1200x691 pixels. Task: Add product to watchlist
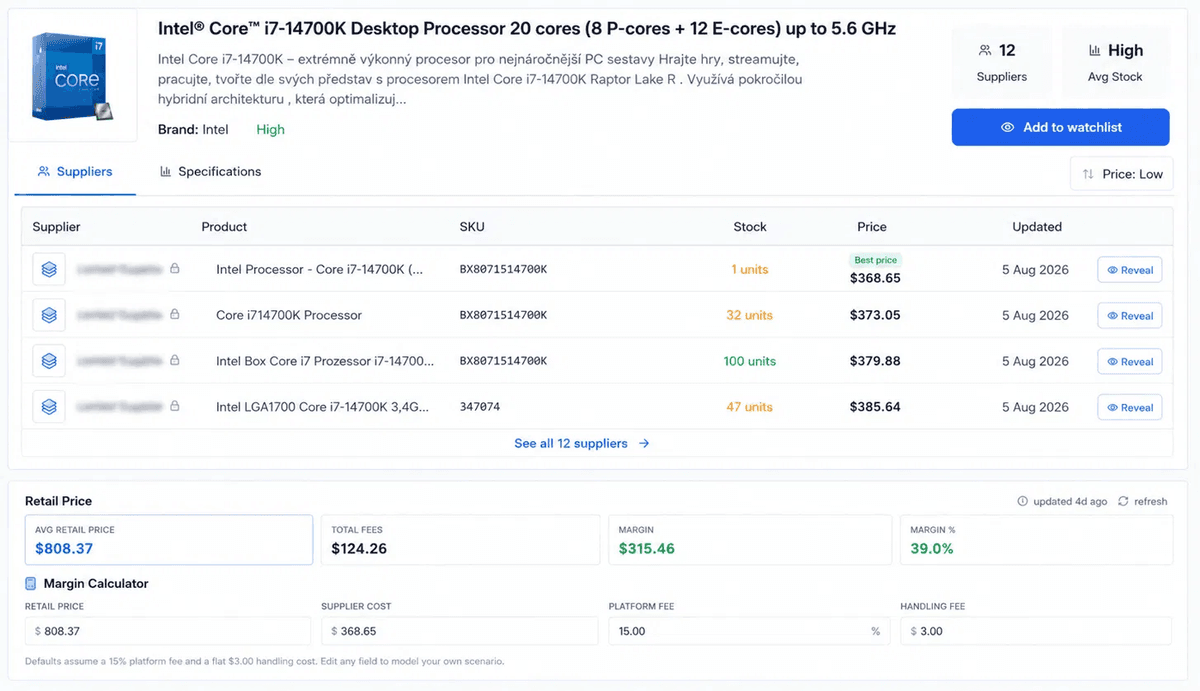pos(1060,127)
